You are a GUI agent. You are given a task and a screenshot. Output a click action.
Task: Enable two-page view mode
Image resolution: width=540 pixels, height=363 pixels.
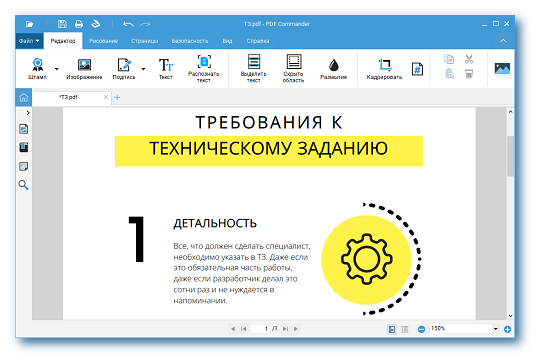click(x=405, y=329)
